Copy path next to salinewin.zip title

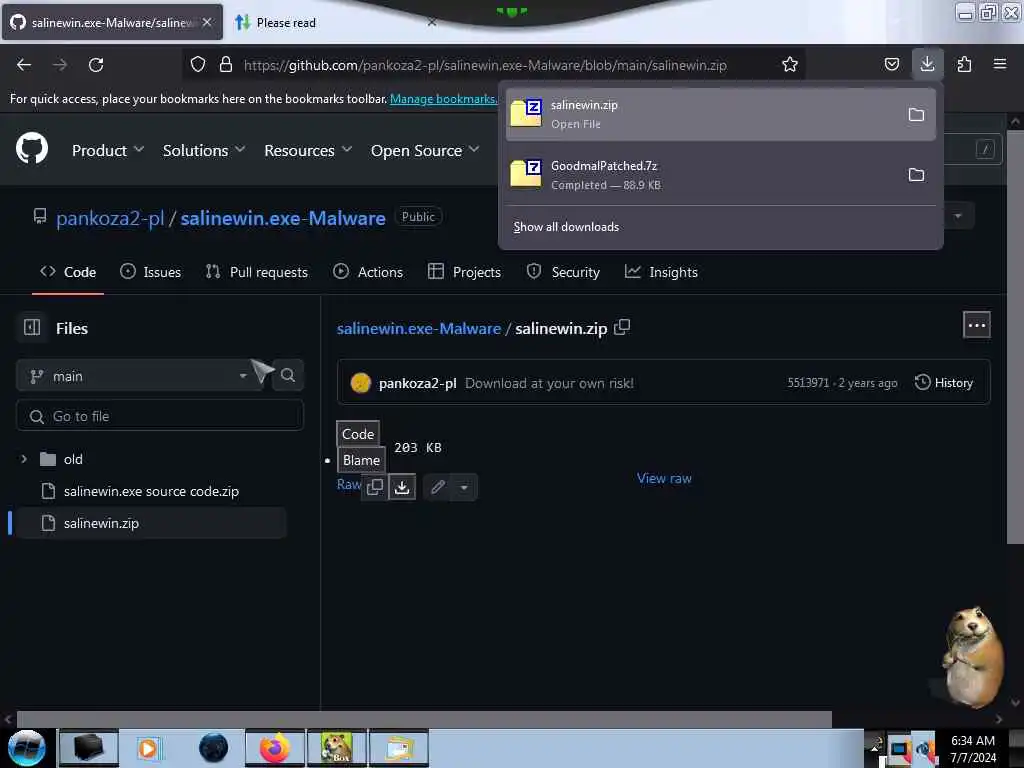622,327
